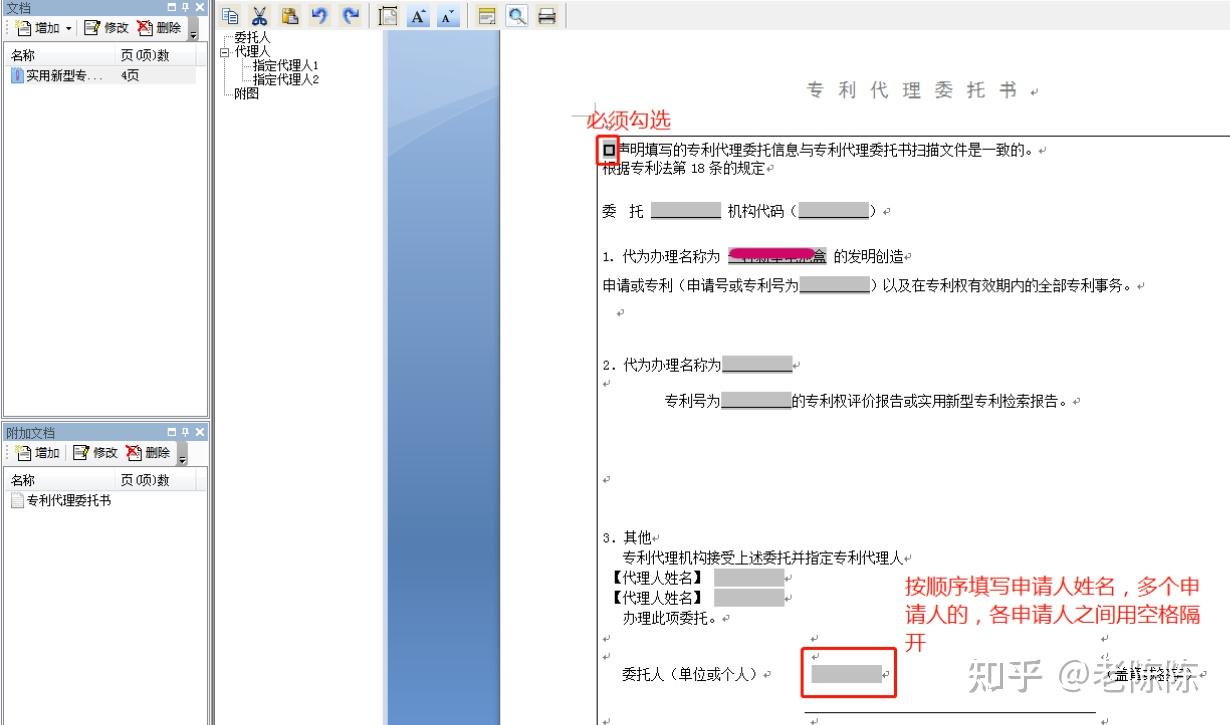Click the second 【代理人姓名】 field
1230x725 pixels.
[749, 598]
